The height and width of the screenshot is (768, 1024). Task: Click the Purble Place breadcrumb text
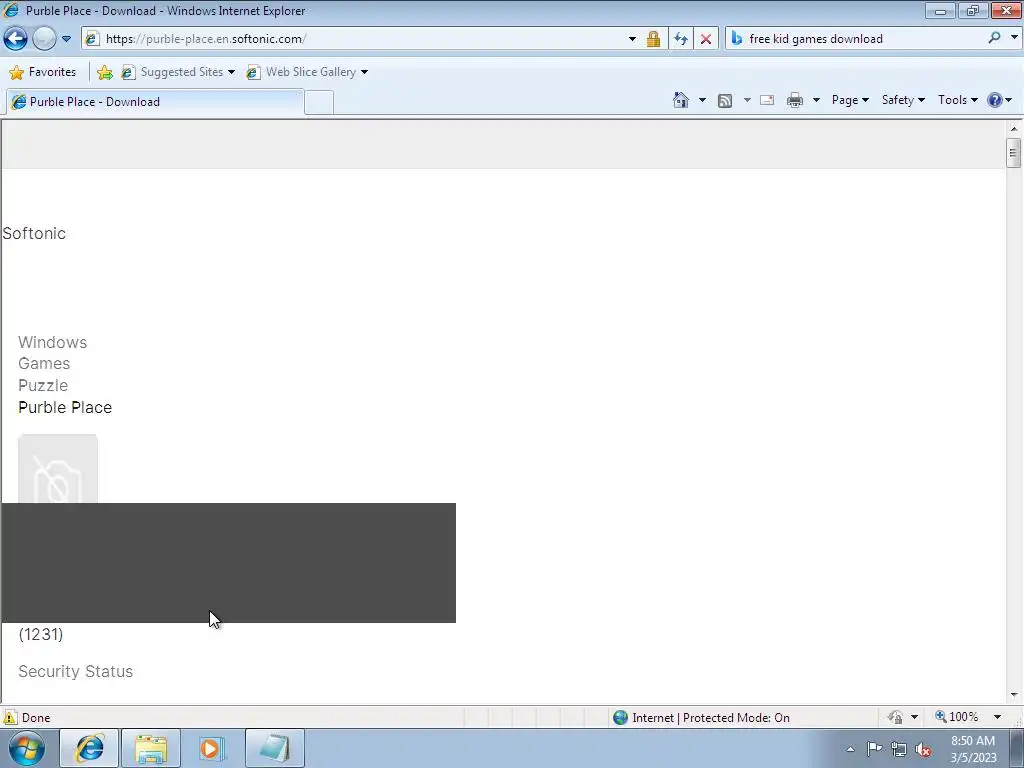point(65,408)
